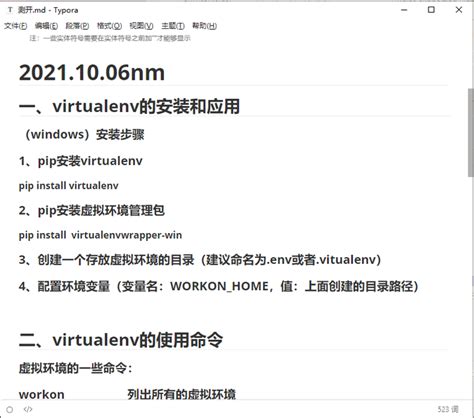Click the vertical scrollbar thumb

(471, 132)
